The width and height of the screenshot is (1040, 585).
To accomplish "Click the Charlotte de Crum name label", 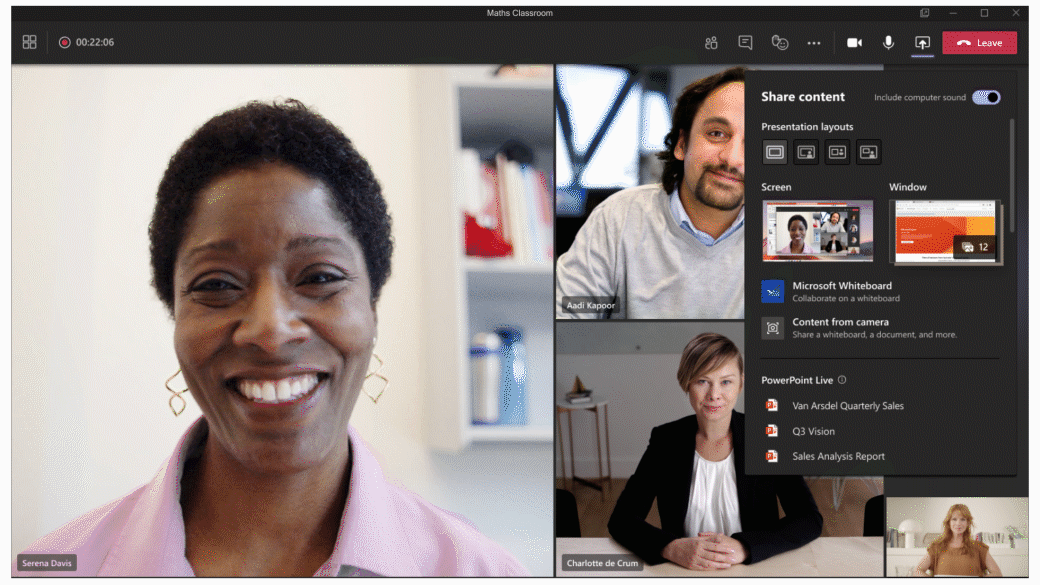I will click(x=602, y=563).
